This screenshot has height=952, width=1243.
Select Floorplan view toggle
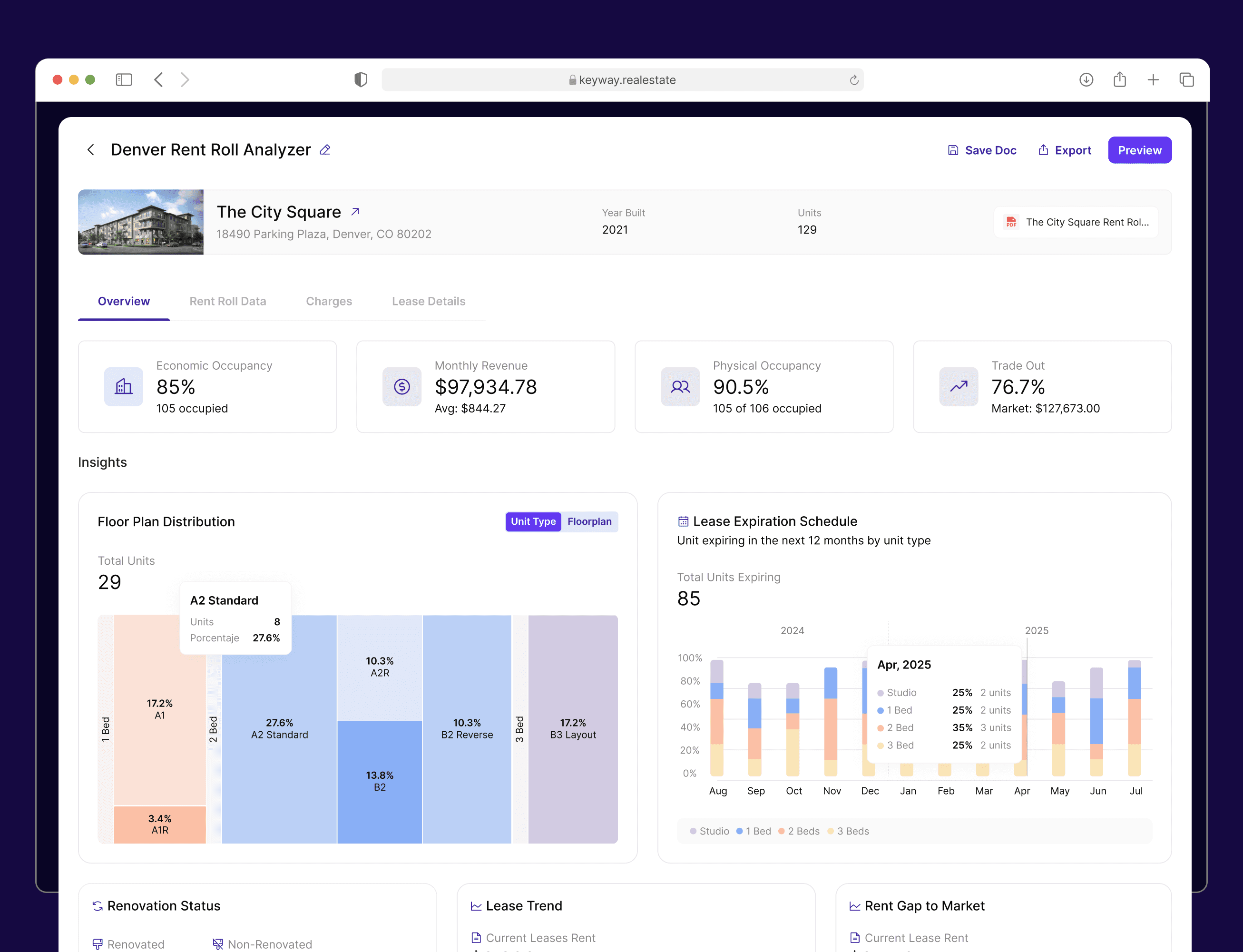[x=589, y=521]
